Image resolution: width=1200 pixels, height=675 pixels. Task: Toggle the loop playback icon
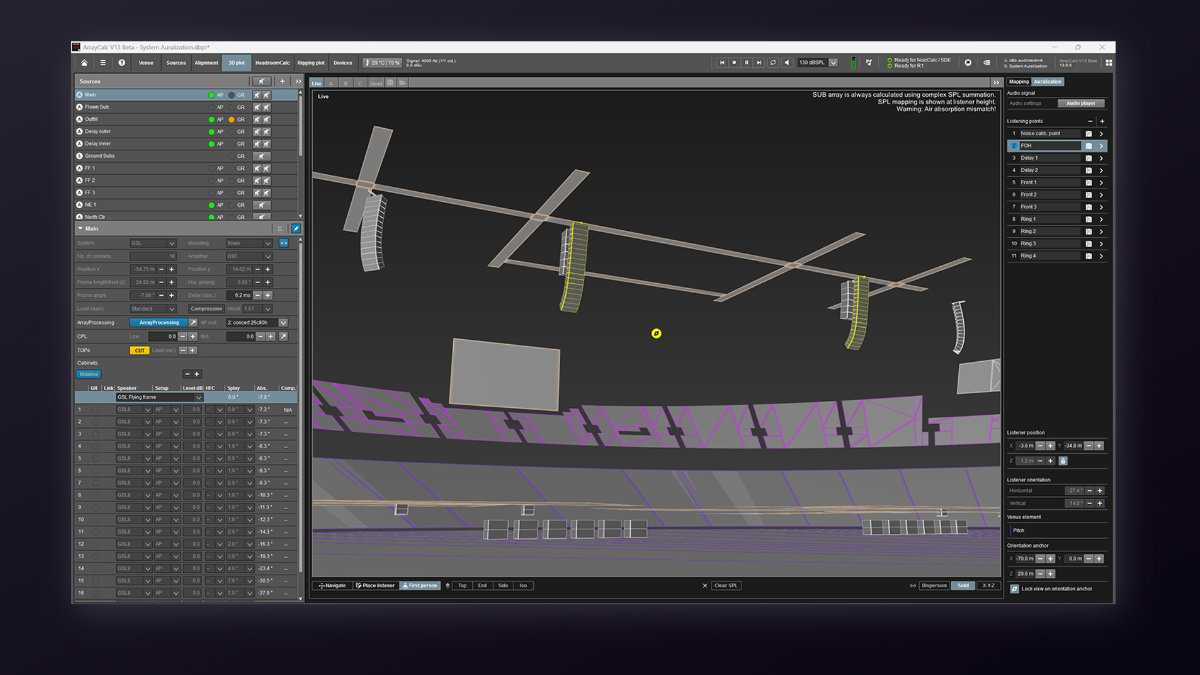772,62
